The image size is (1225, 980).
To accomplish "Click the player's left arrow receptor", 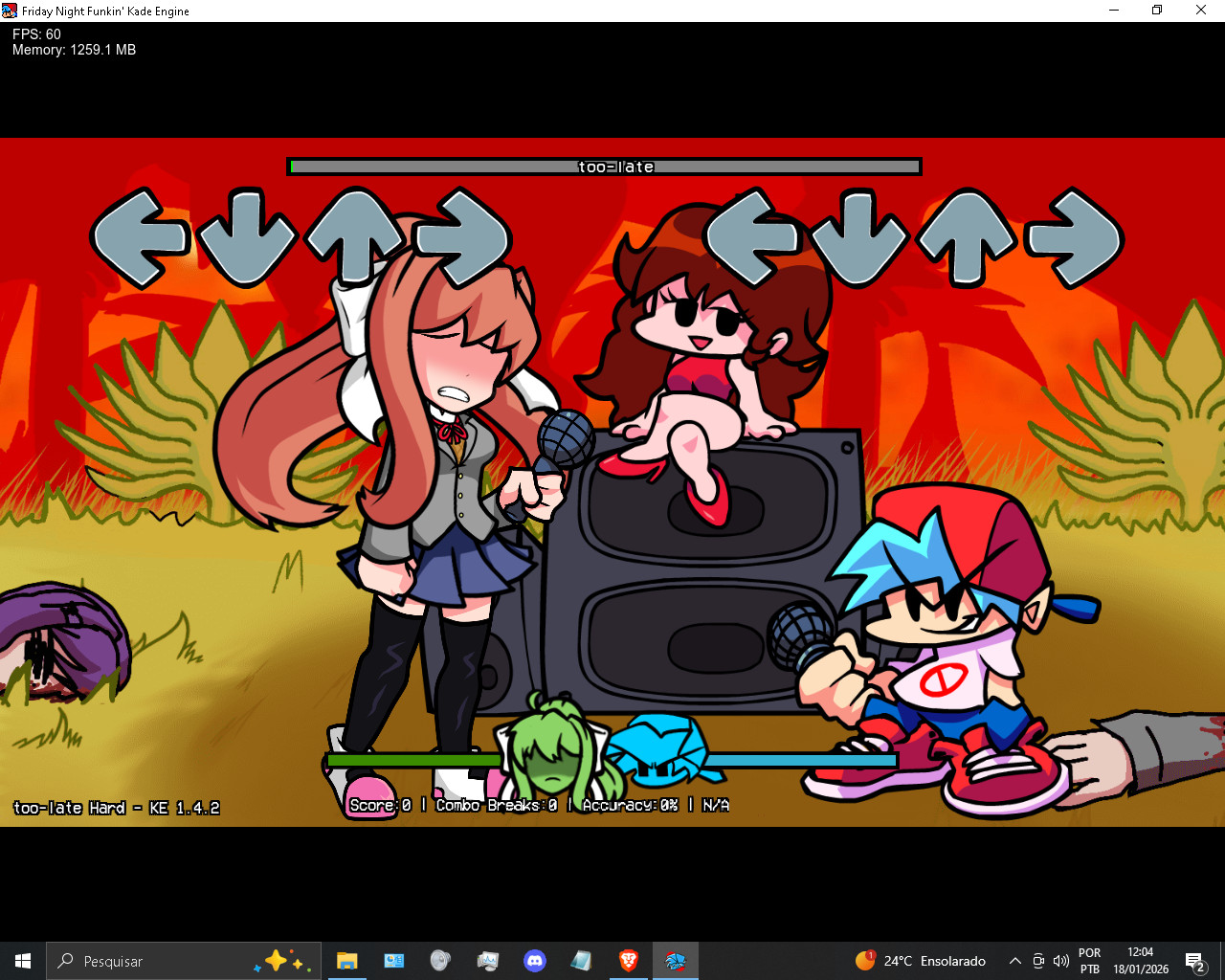I will [752, 237].
